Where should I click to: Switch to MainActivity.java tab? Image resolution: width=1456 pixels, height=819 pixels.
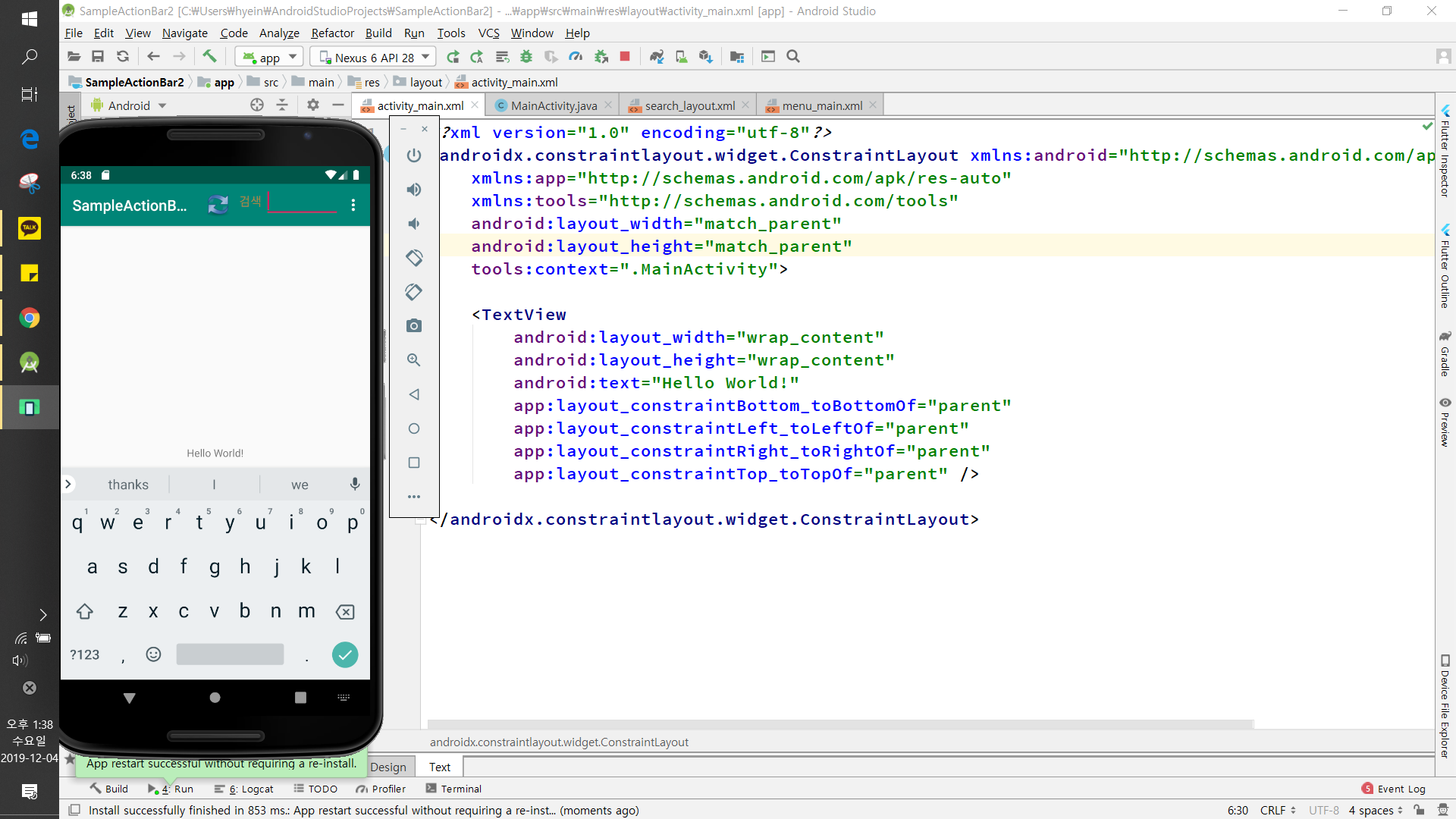[554, 105]
